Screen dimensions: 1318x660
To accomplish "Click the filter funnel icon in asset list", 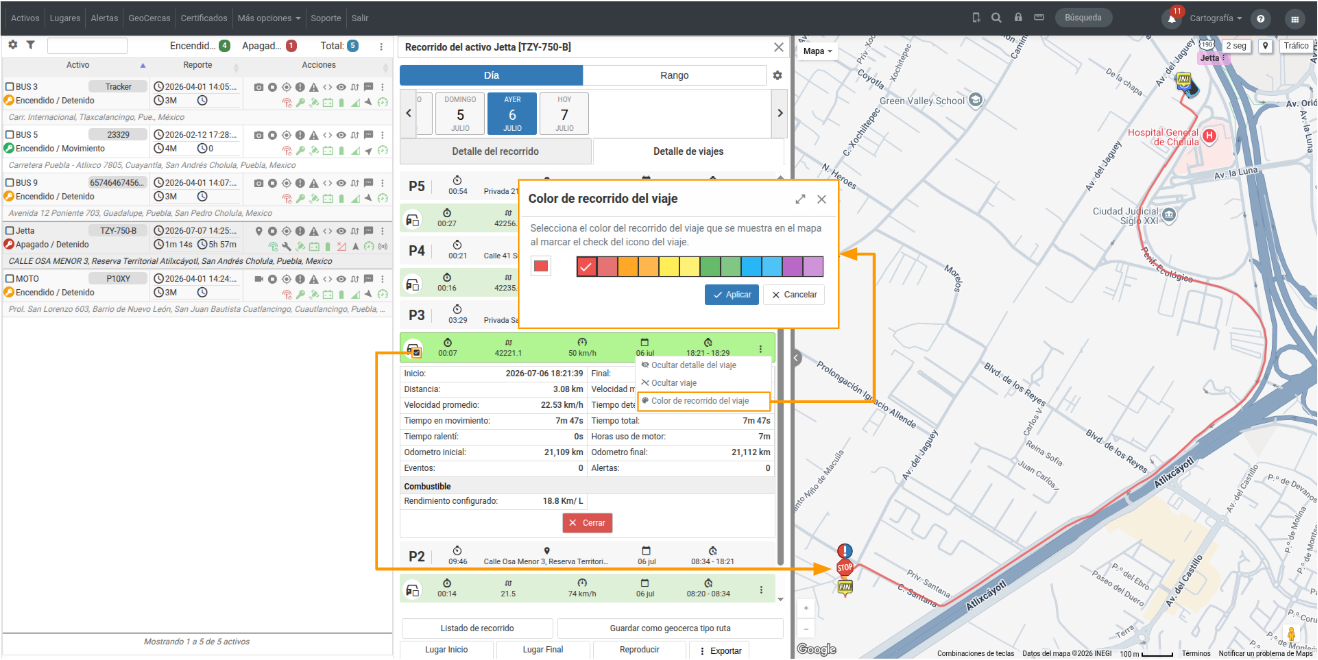I will 30,45.
